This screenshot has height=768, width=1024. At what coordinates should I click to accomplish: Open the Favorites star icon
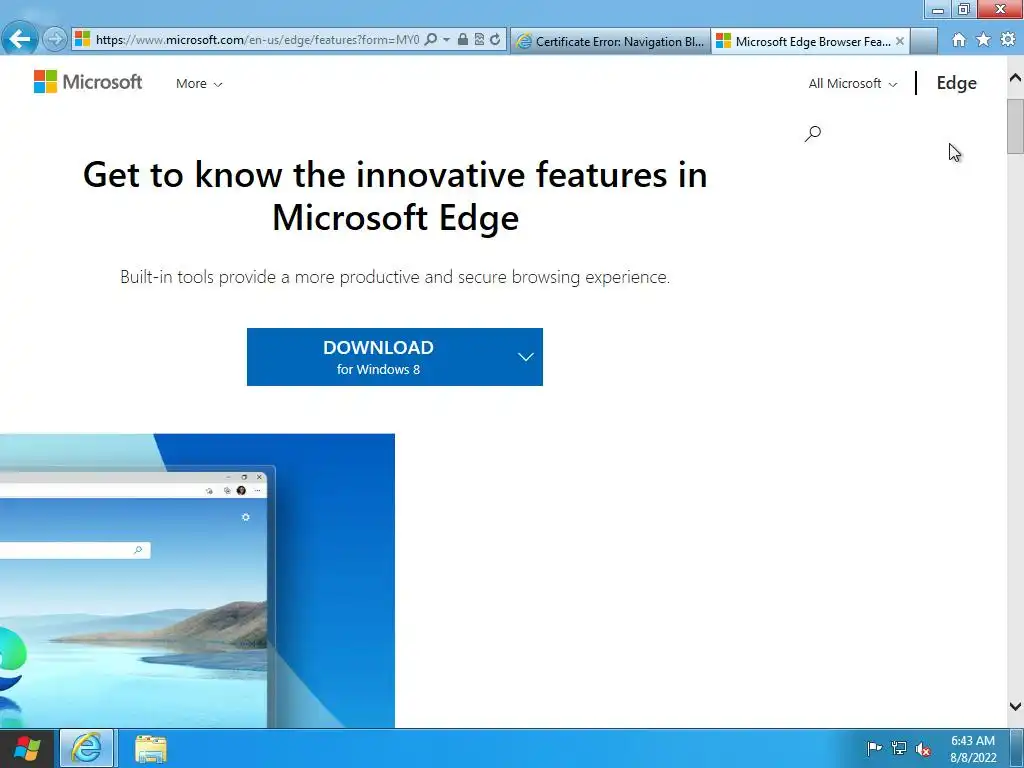pos(984,40)
